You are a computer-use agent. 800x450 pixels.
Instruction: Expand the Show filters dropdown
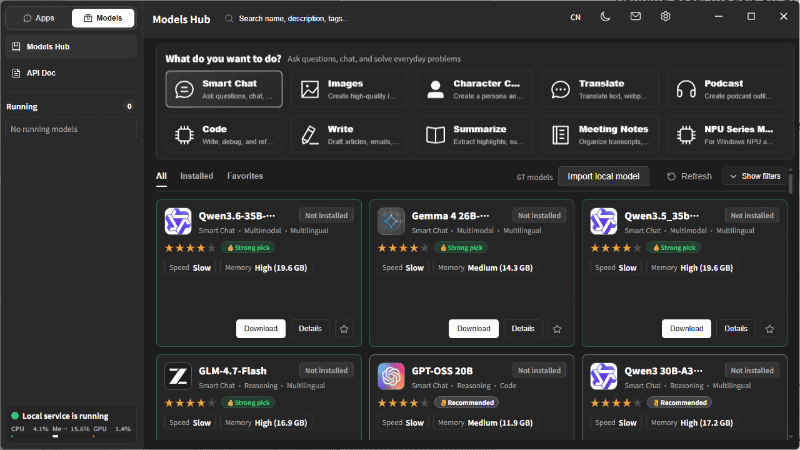coord(755,176)
